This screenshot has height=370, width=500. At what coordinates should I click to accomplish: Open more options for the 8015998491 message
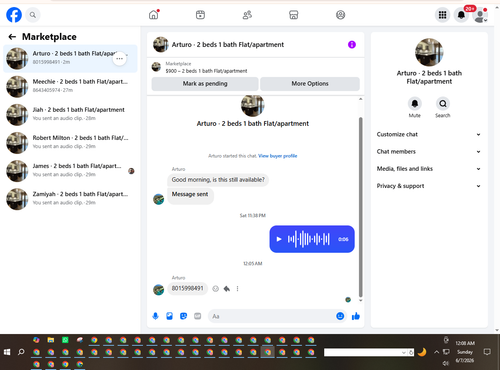pyautogui.click(x=237, y=289)
